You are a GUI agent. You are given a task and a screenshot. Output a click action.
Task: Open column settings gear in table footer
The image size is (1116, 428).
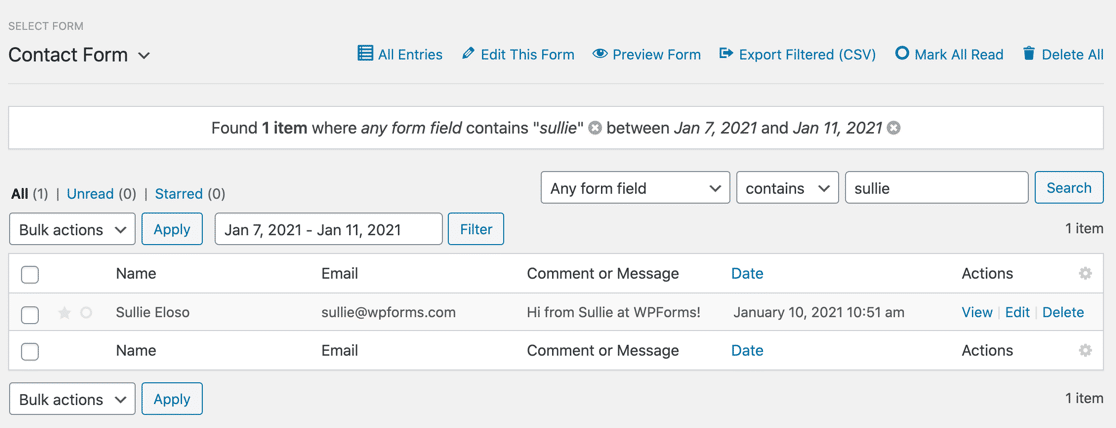pos(1085,350)
